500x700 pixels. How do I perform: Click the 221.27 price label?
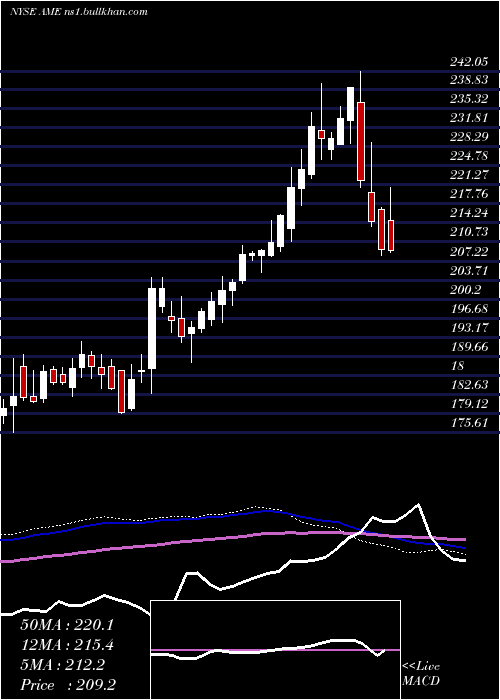click(468, 175)
